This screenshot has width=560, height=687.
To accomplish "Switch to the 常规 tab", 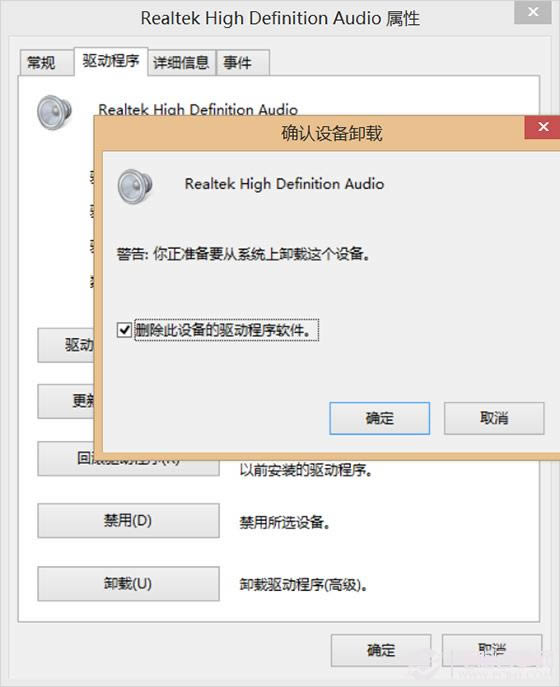I will 42,63.
